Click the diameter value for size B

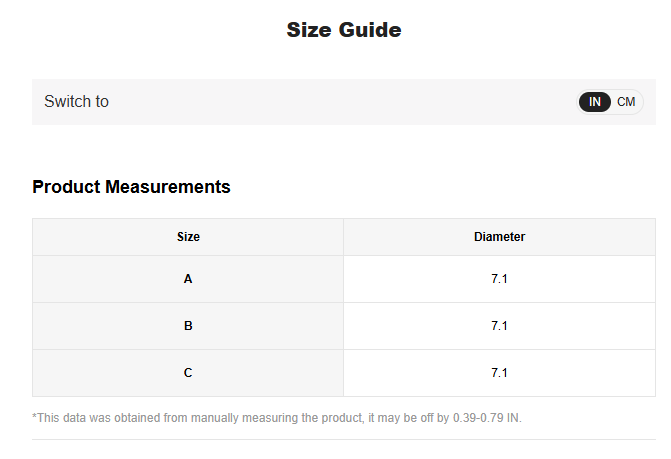point(499,326)
